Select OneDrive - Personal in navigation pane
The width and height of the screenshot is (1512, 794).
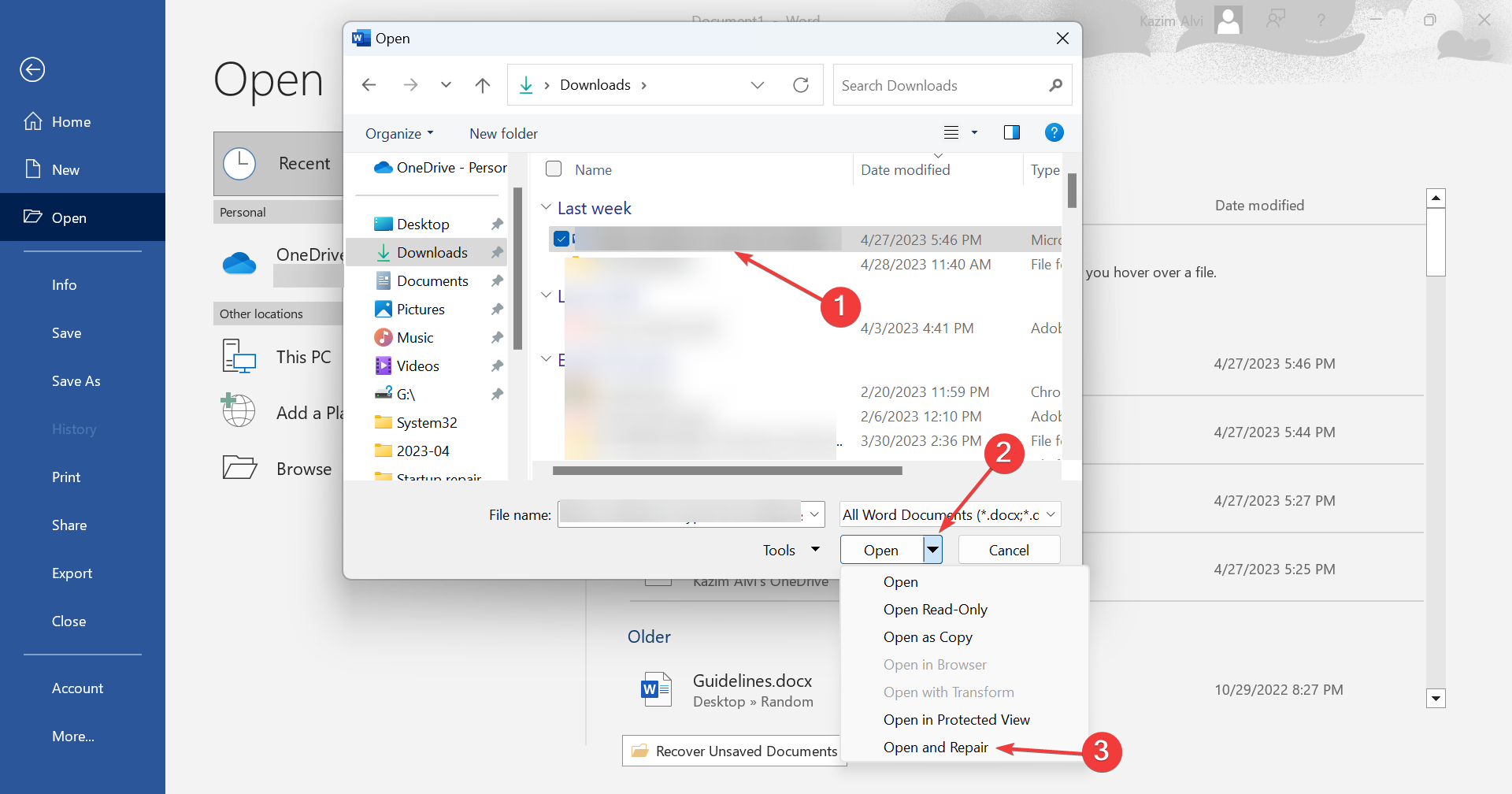440,168
